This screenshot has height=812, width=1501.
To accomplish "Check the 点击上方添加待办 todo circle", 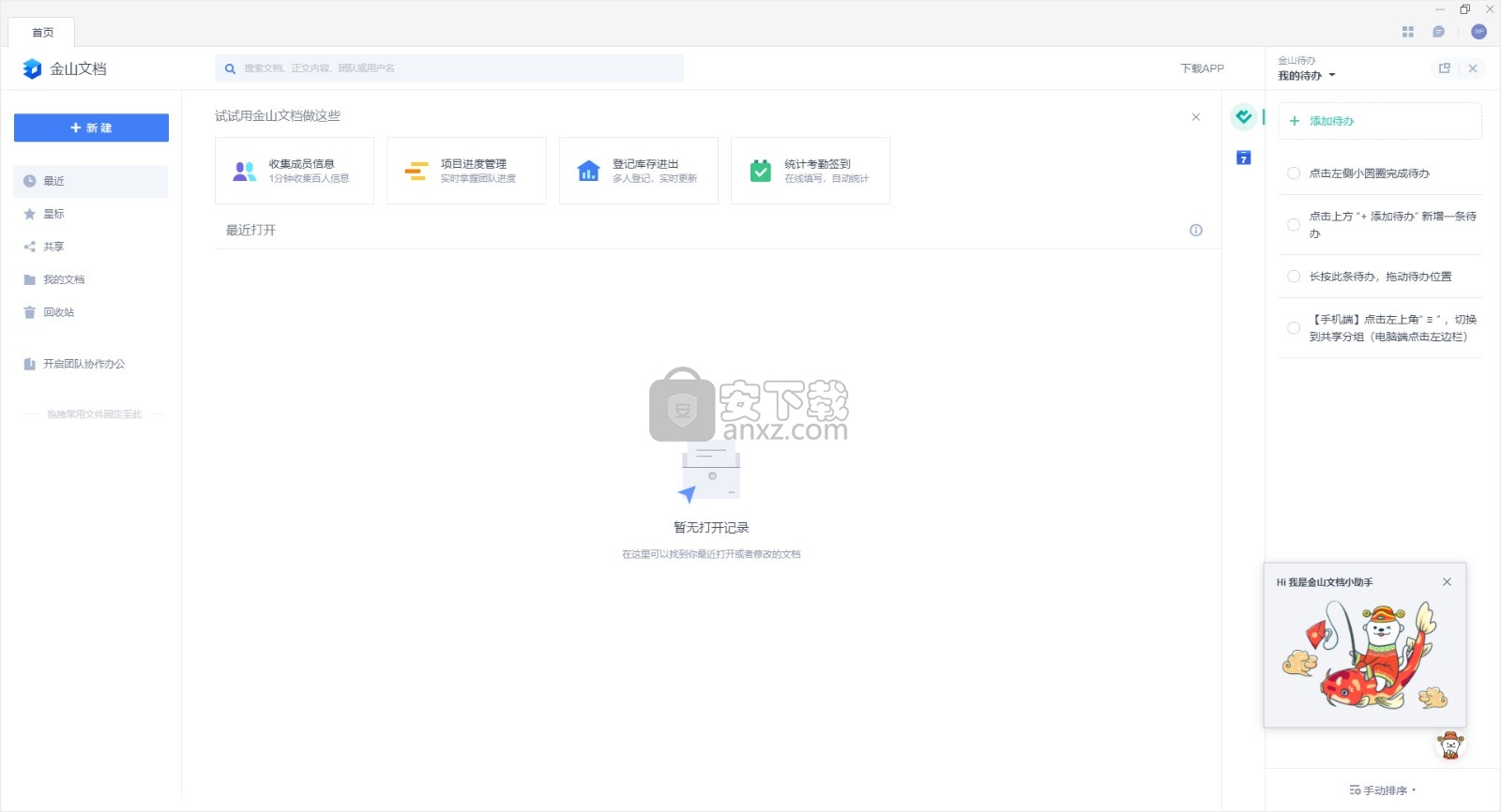I will [1294, 225].
